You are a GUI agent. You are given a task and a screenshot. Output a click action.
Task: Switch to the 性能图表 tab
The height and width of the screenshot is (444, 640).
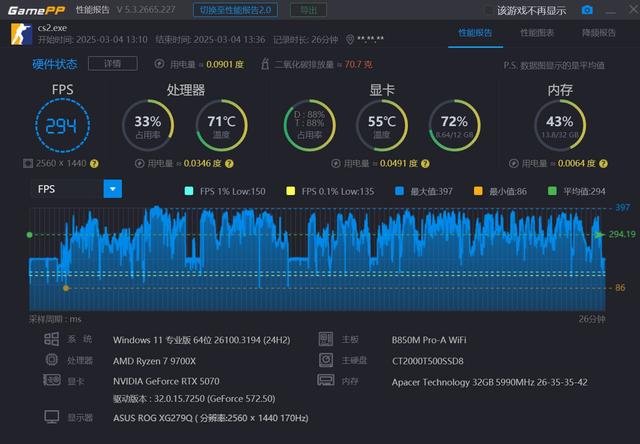tap(537, 33)
